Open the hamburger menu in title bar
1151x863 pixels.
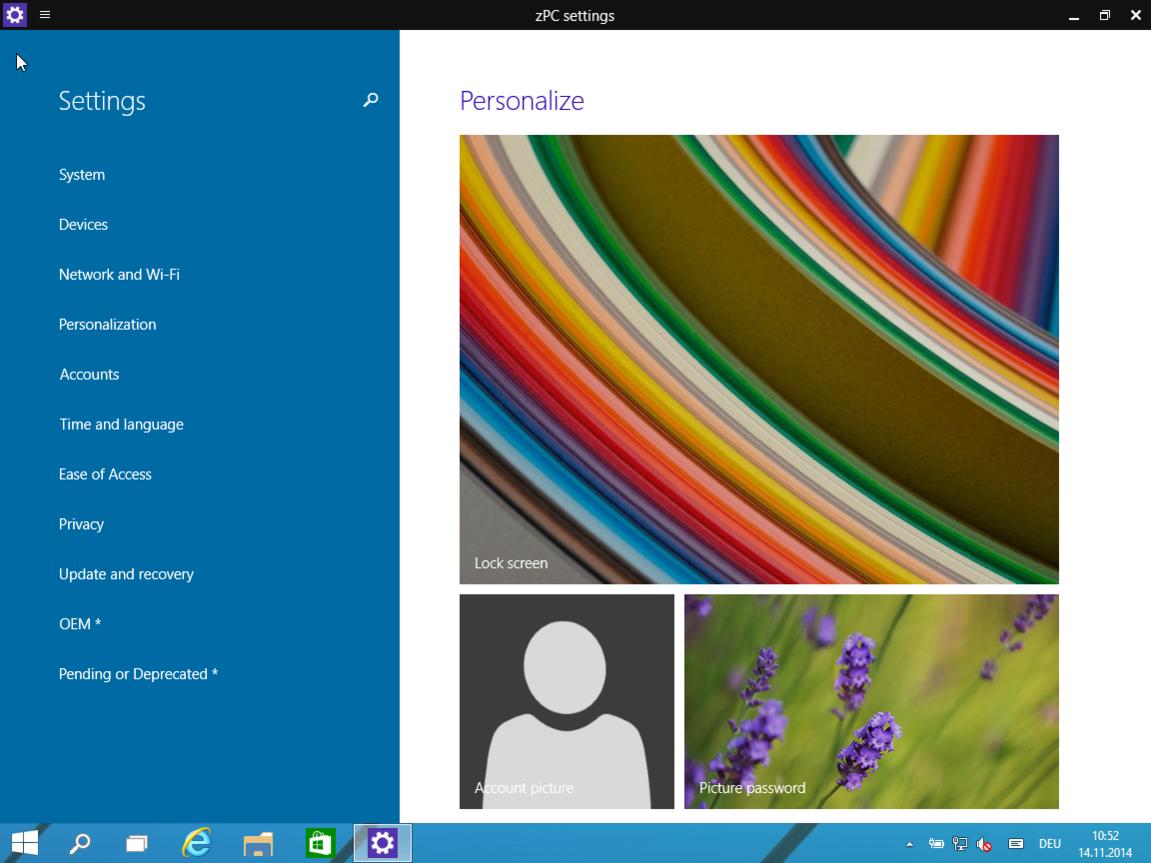pos(45,15)
